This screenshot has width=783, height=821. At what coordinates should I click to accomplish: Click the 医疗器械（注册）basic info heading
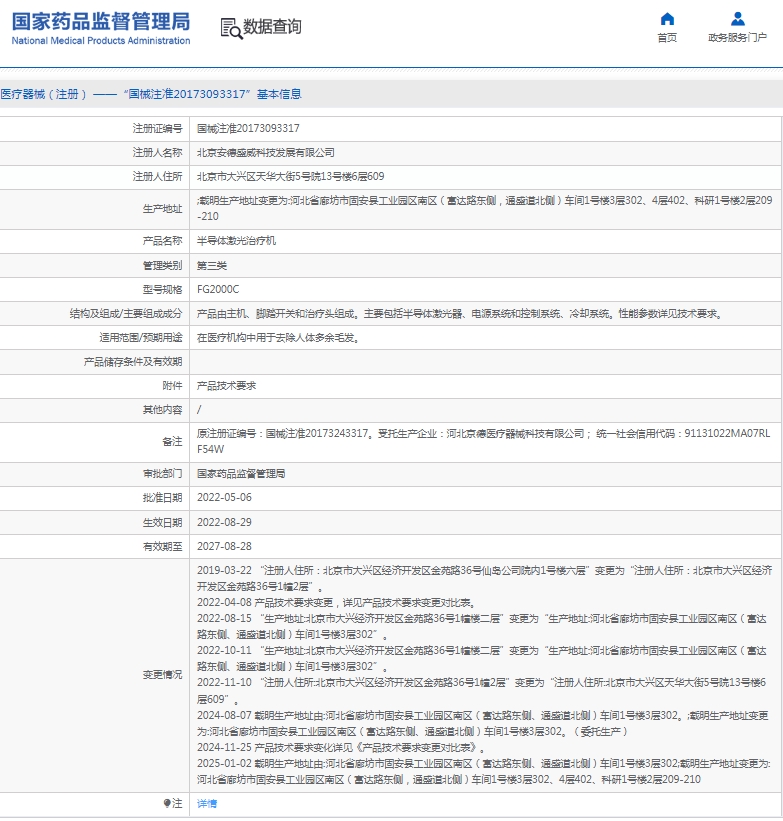(x=151, y=94)
